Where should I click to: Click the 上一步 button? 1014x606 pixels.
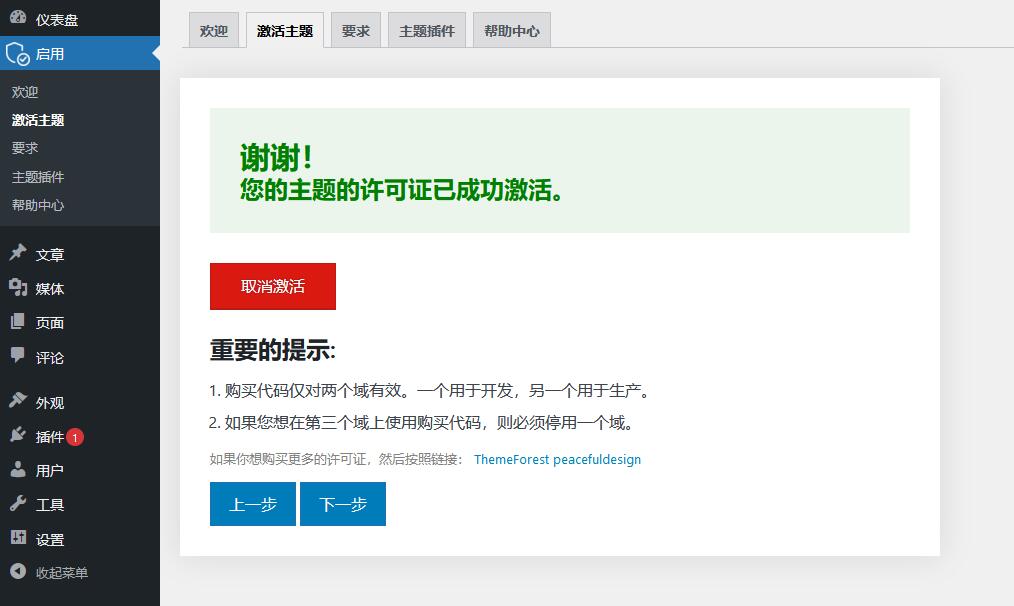pos(252,504)
